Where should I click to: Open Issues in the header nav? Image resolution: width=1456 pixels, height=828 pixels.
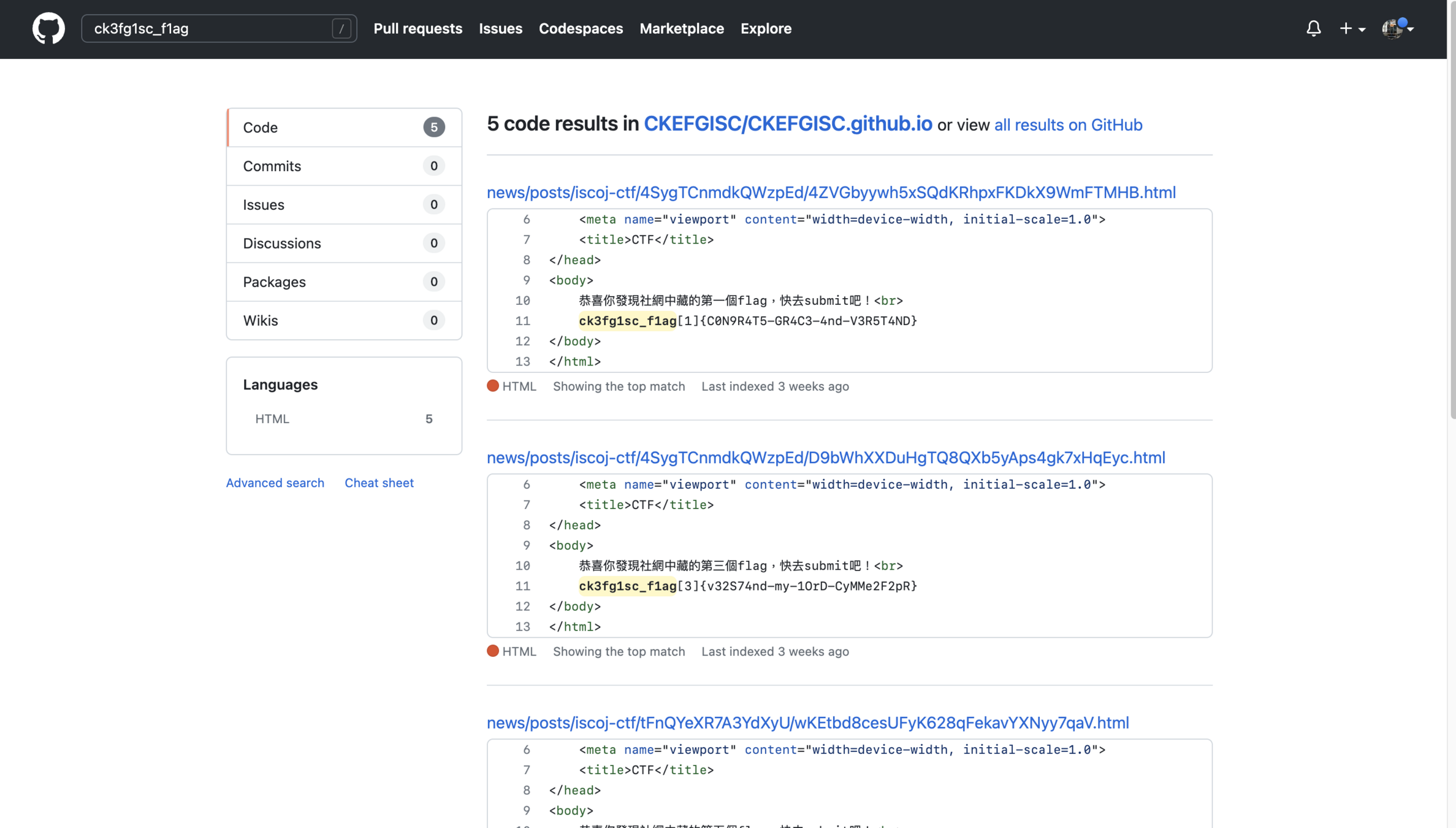(x=500, y=28)
